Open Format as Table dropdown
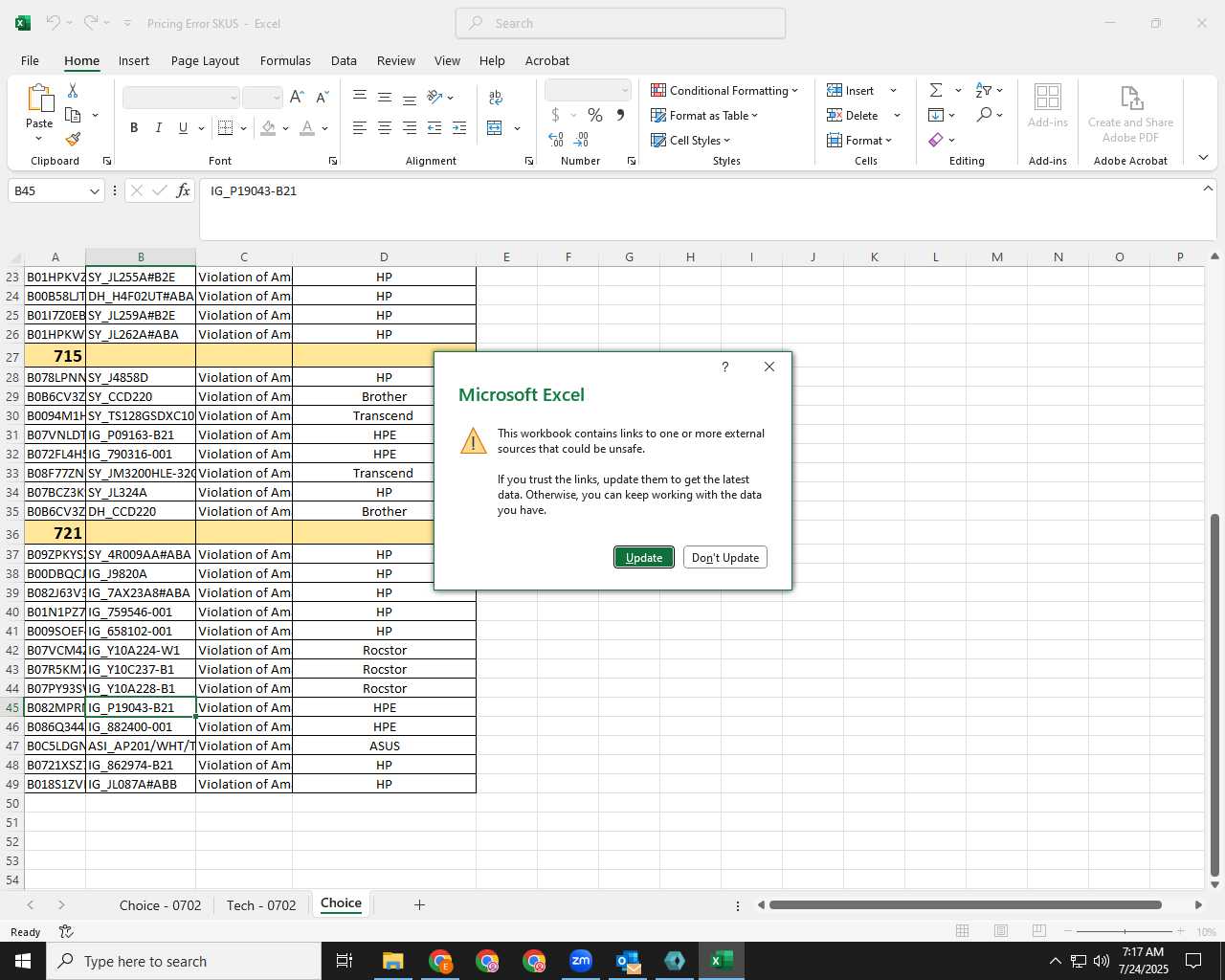Viewport: 1225px width, 980px height. coord(704,115)
